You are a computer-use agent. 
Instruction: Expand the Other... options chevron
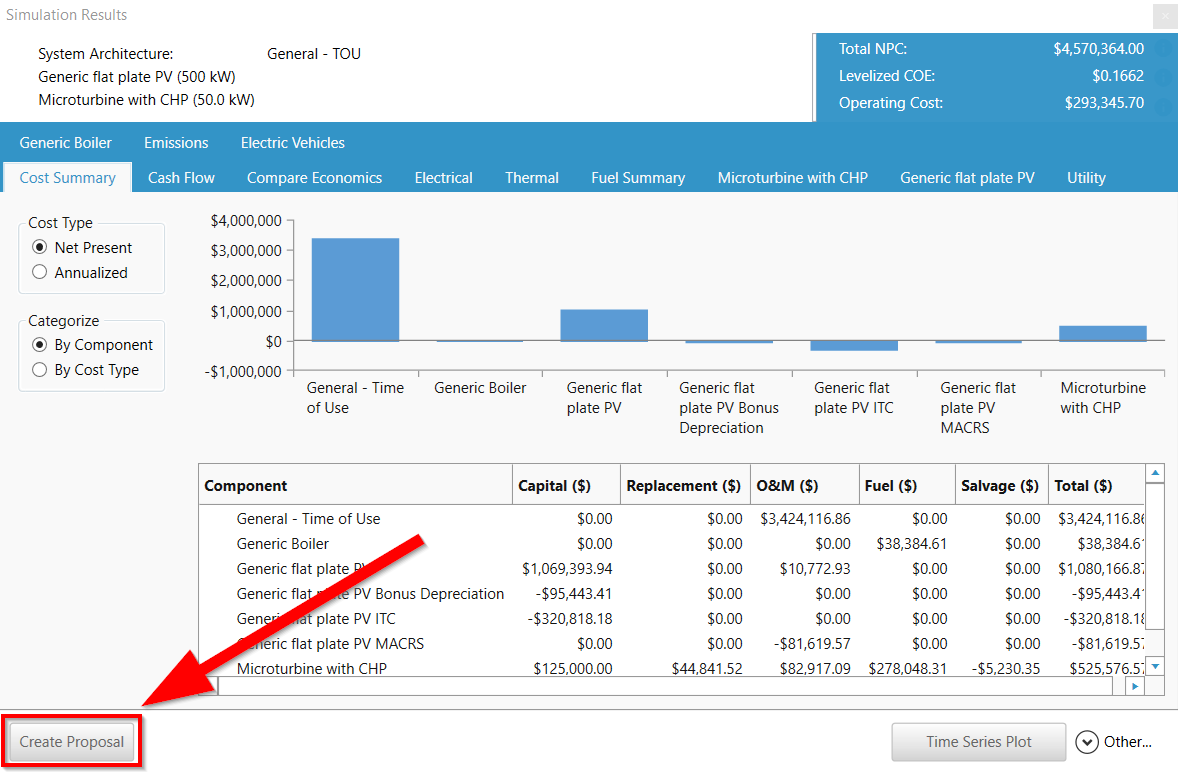[1087, 742]
